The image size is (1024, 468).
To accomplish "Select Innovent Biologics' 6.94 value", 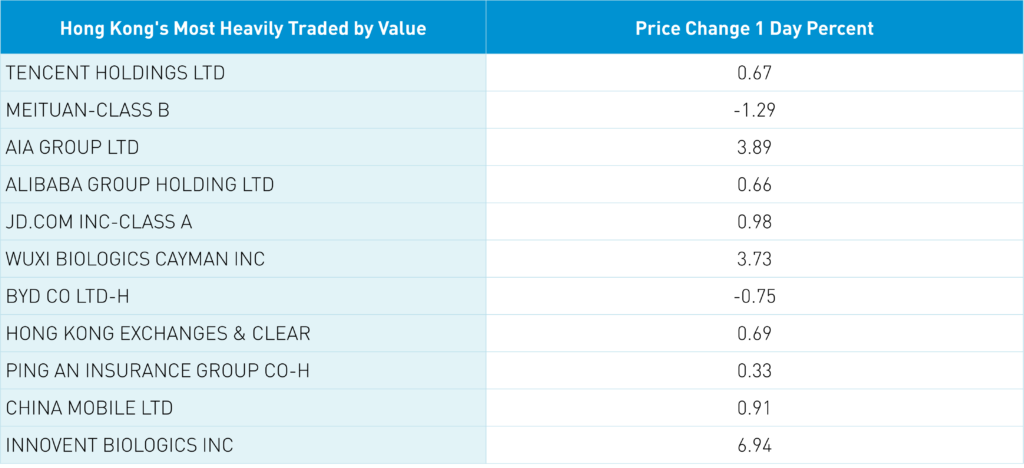I will (754, 445).
